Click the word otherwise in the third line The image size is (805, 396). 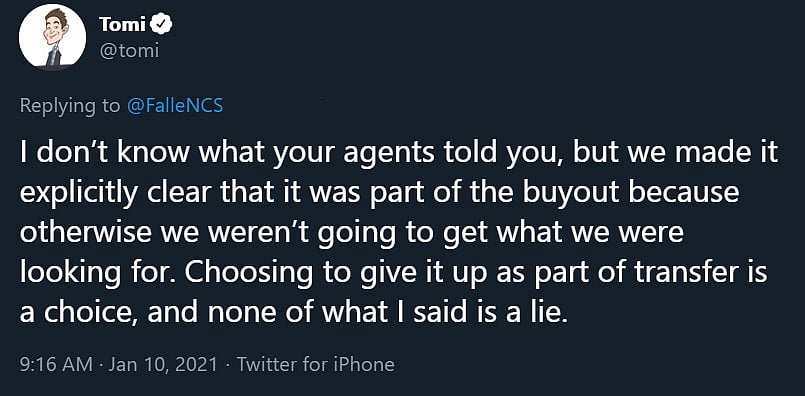[x=86, y=233]
